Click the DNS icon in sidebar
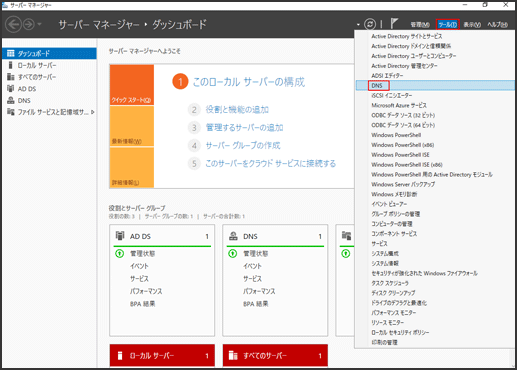The height and width of the screenshot is (370, 517). 11,100
